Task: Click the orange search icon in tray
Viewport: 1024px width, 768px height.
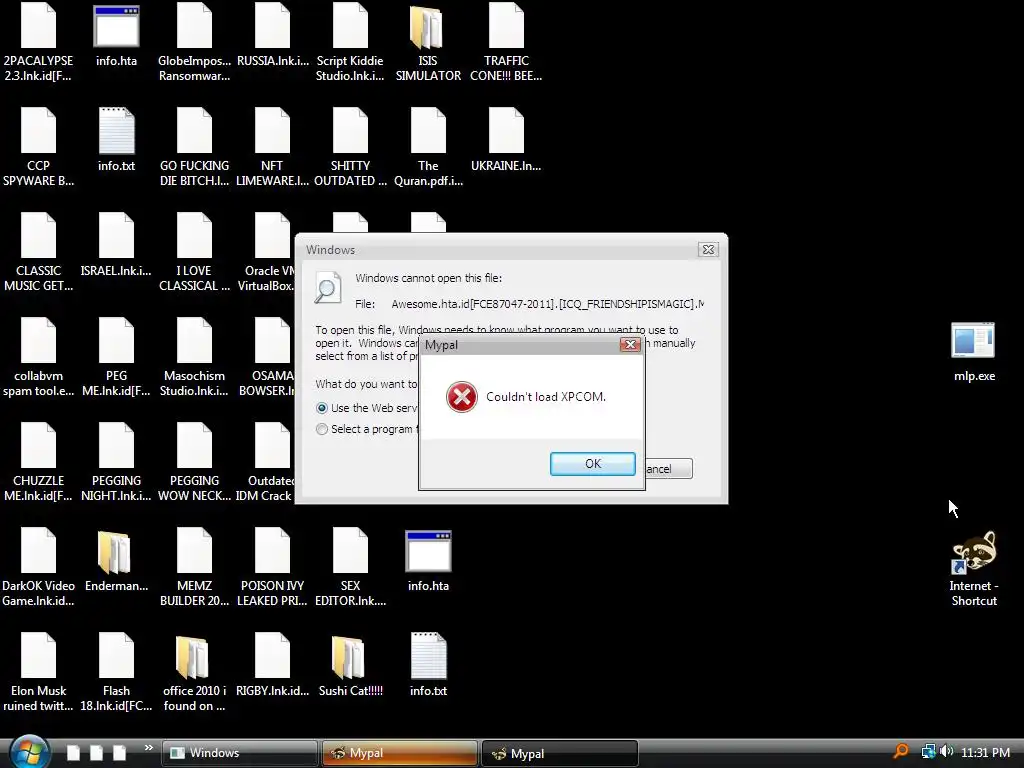Action: (x=901, y=752)
